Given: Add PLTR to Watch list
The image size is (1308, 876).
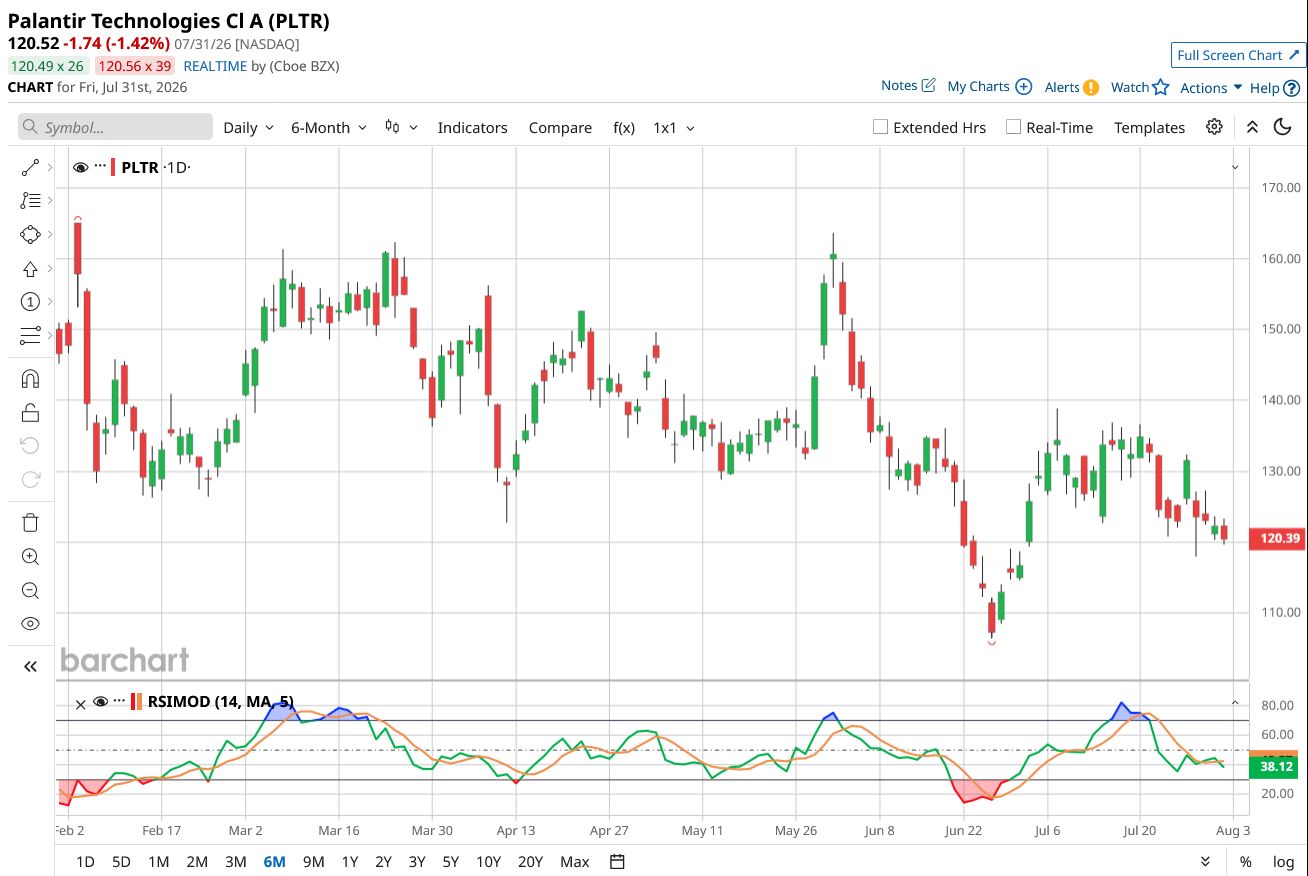Looking at the screenshot, I should [x=1140, y=87].
